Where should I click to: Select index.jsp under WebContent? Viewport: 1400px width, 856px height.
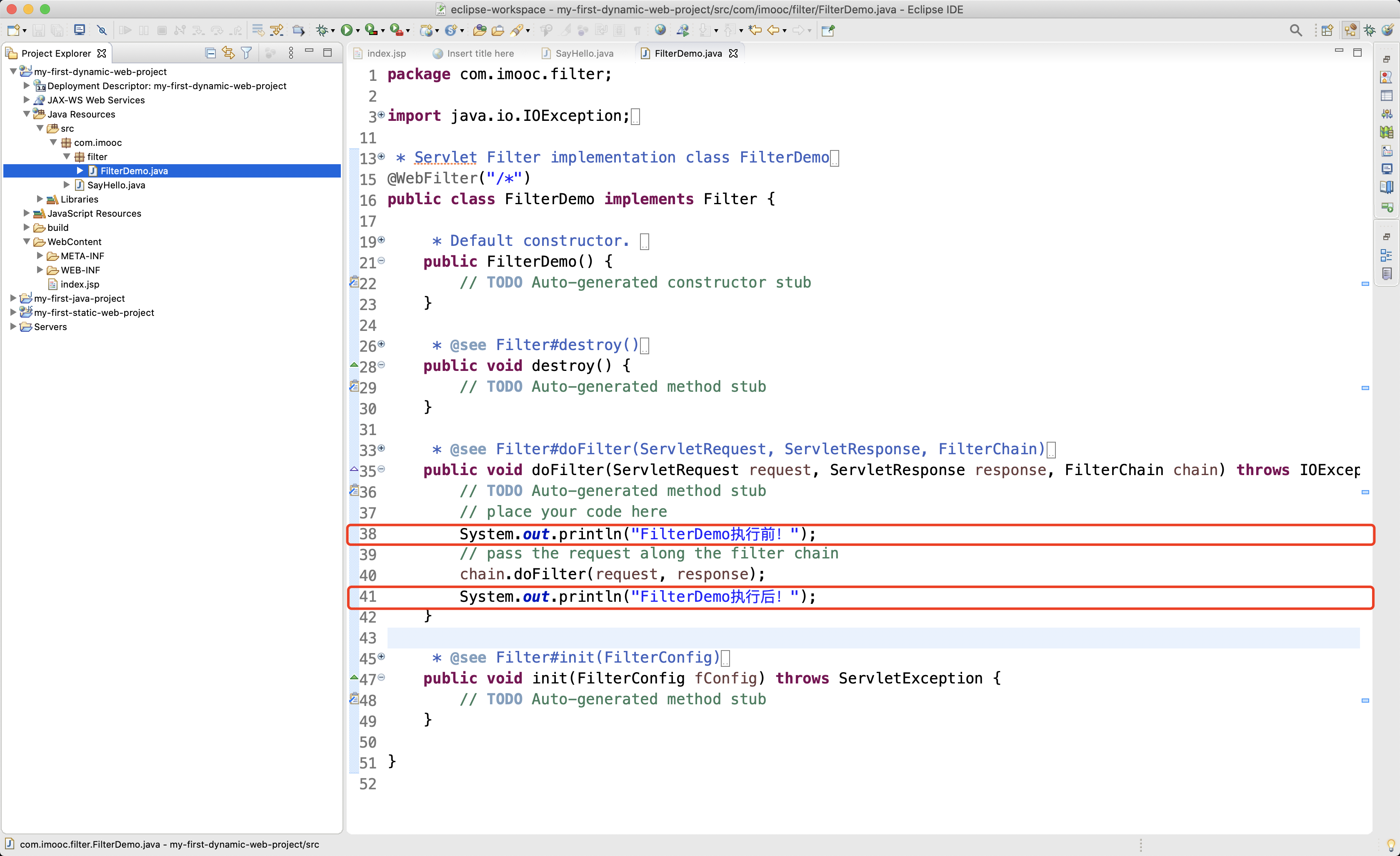(x=80, y=284)
